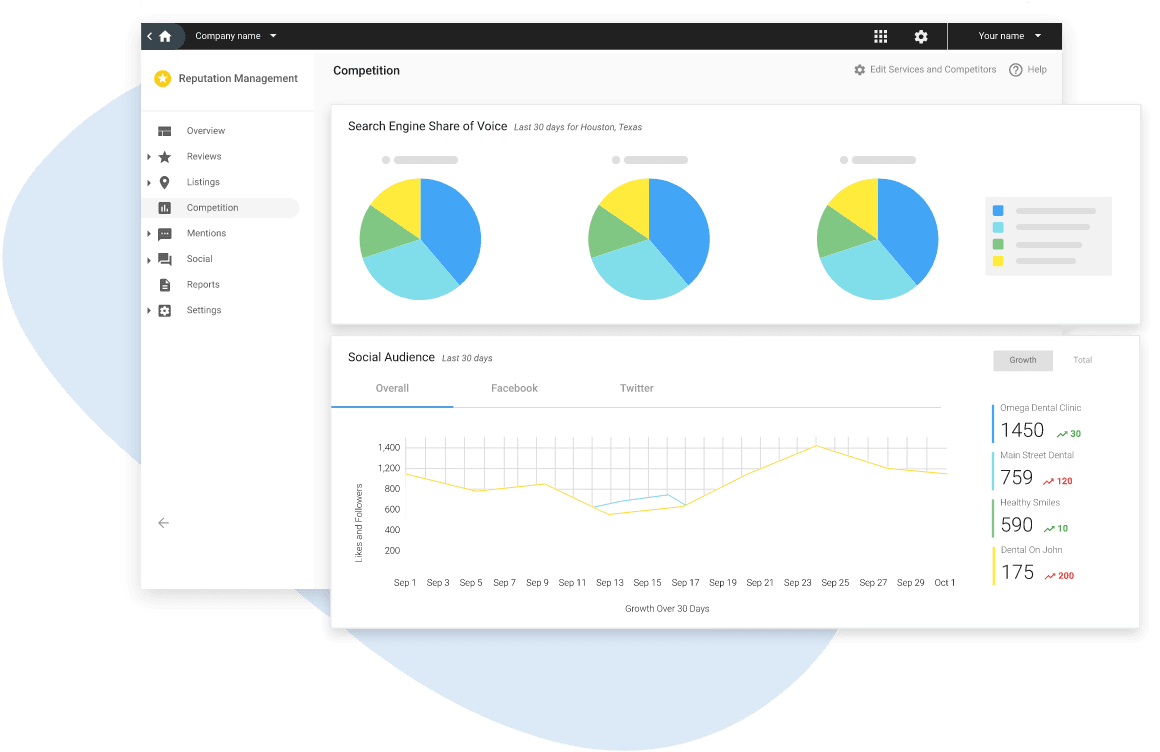This screenshot has height=752, width=1160.
Task: Open settings via top gear icon
Action: [x=921, y=36]
